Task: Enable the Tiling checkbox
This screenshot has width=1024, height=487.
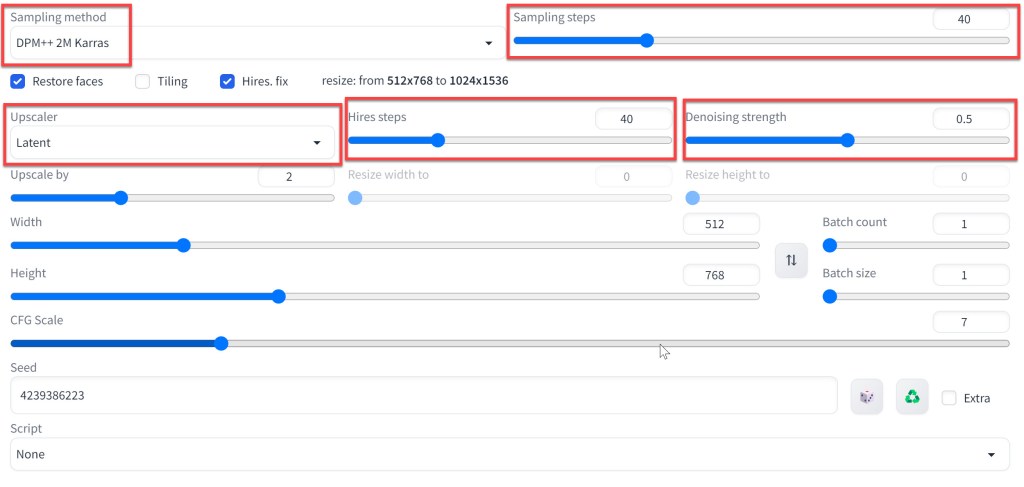Action: 143,81
